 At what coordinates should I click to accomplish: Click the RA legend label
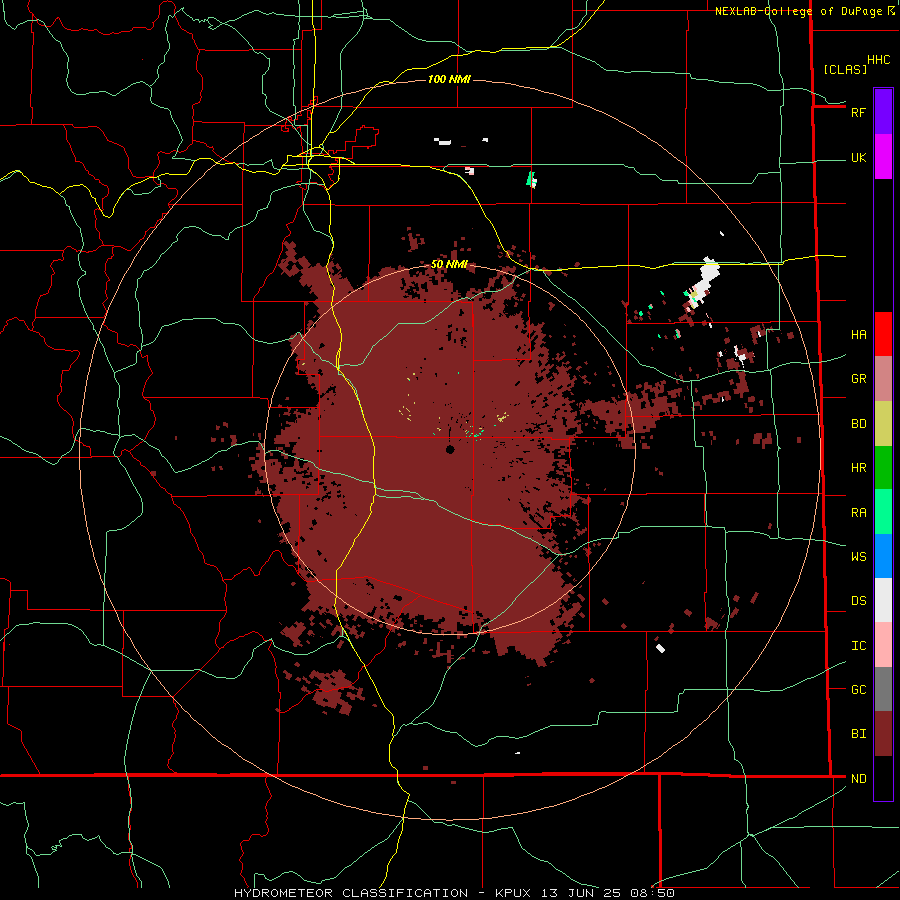click(x=858, y=513)
